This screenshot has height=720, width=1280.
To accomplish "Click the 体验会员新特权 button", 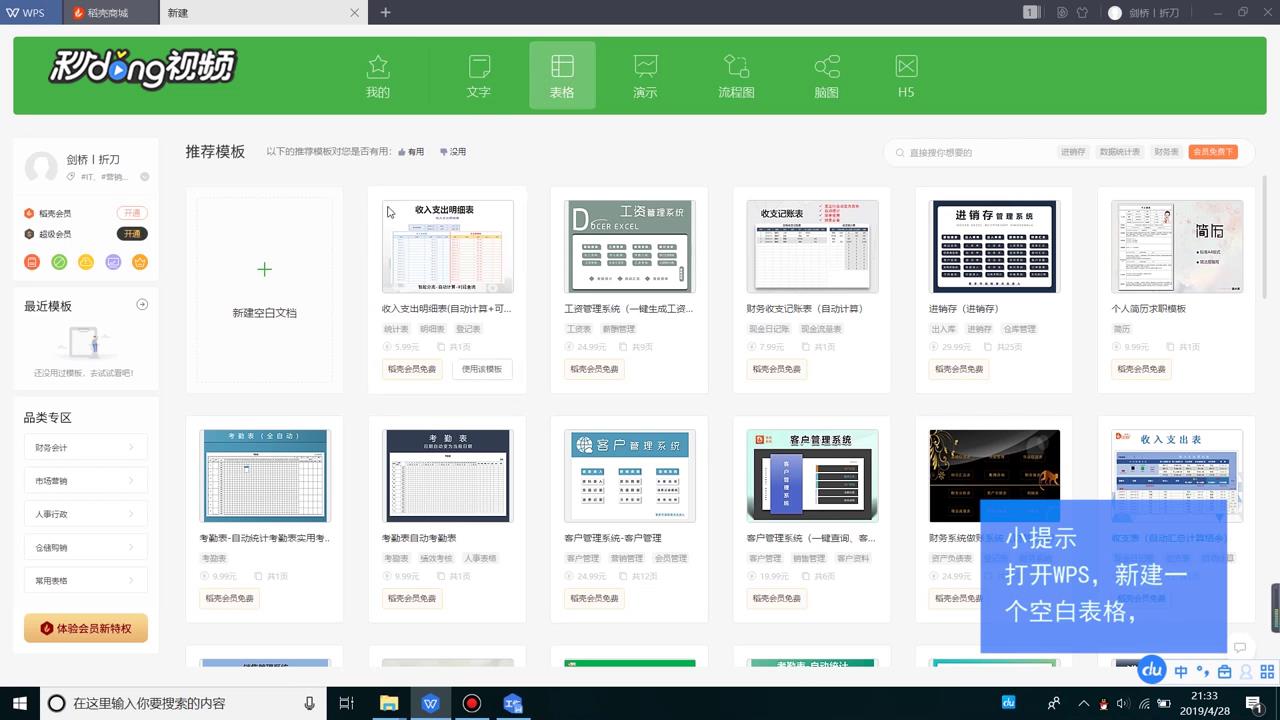I will pyautogui.click(x=86, y=628).
